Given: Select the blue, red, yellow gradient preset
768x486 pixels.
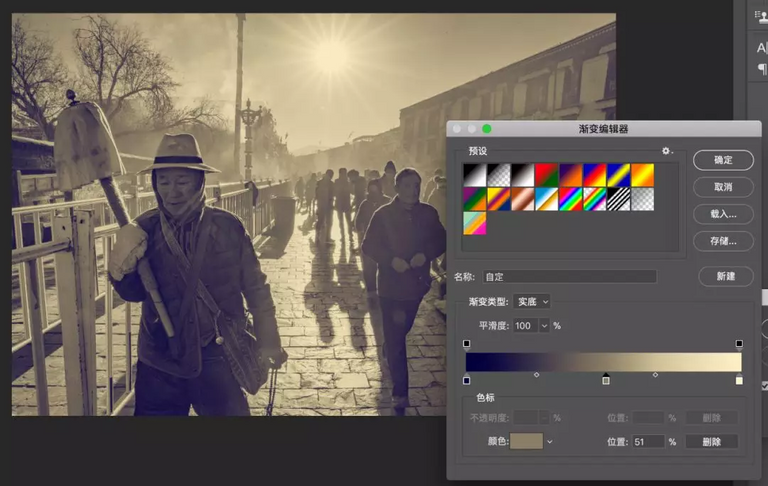Looking at the screenshot, I should [595, 175].
